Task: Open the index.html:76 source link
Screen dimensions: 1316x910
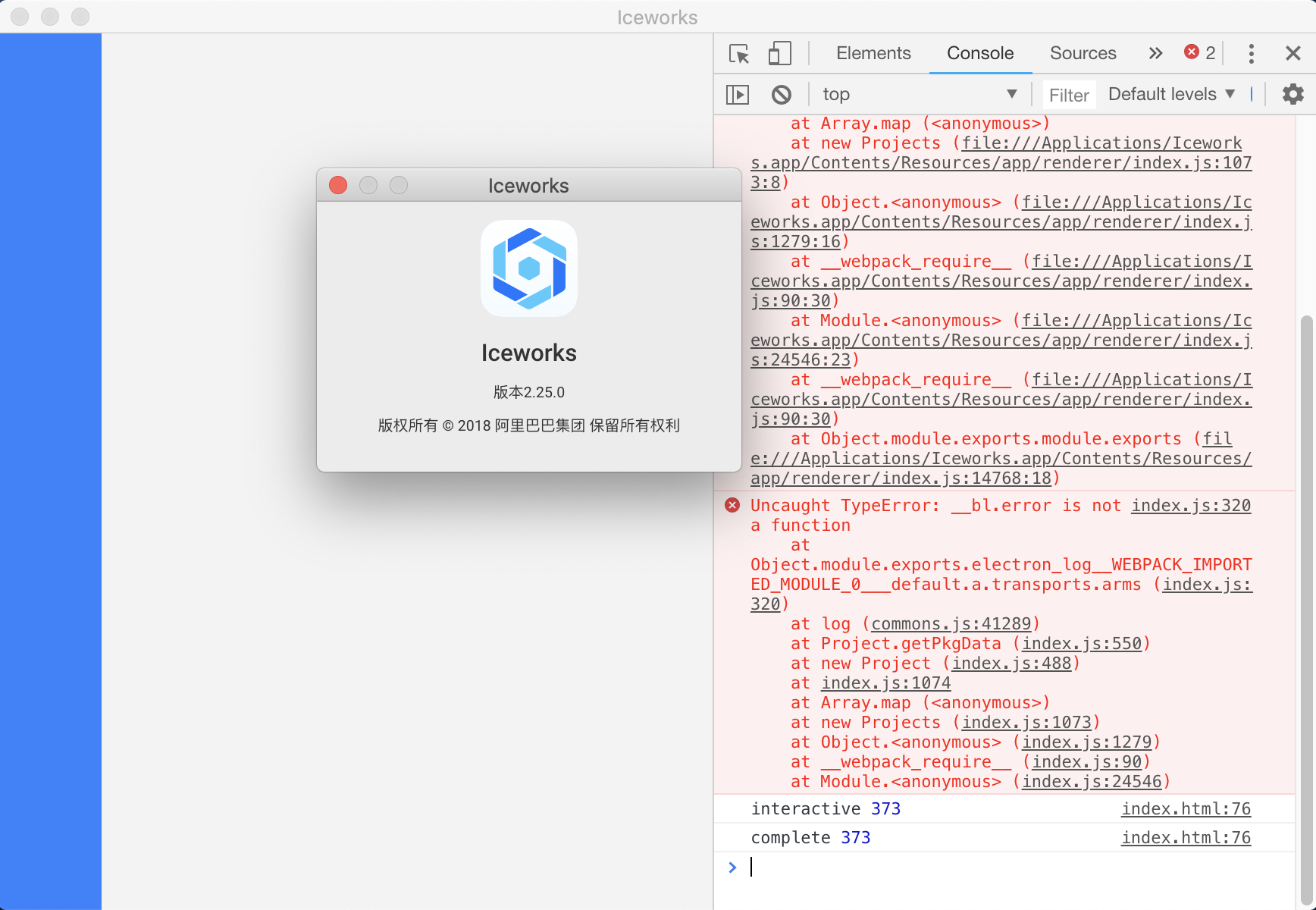Action: tap(1186, 808)
